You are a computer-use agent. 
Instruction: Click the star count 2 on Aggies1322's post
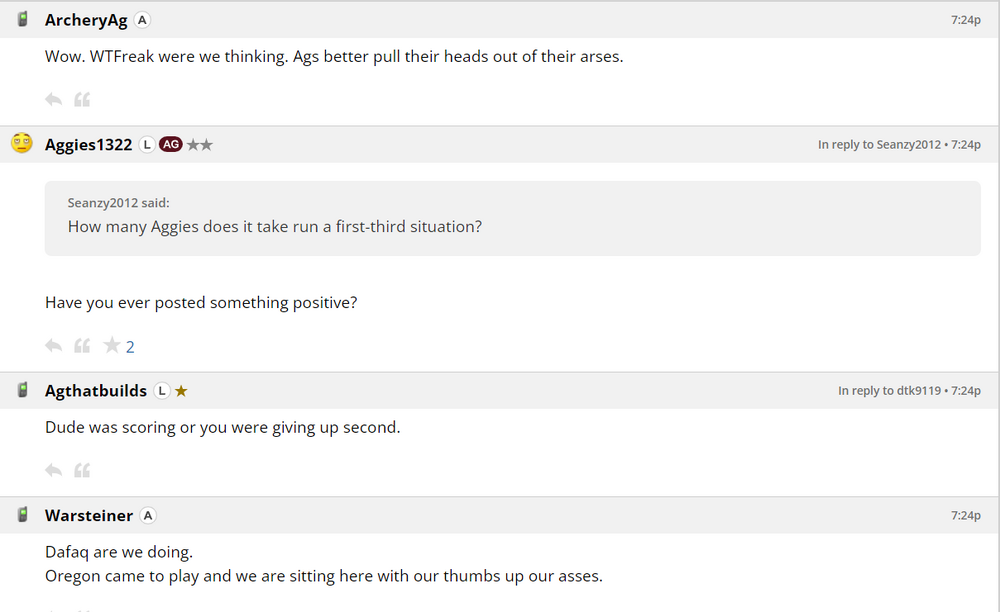(130, 347)
